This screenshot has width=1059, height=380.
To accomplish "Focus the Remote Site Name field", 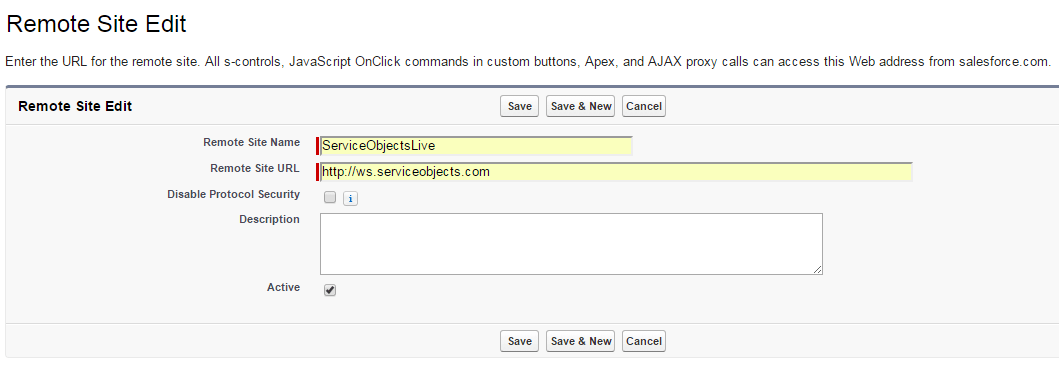I will pos(476,146).
